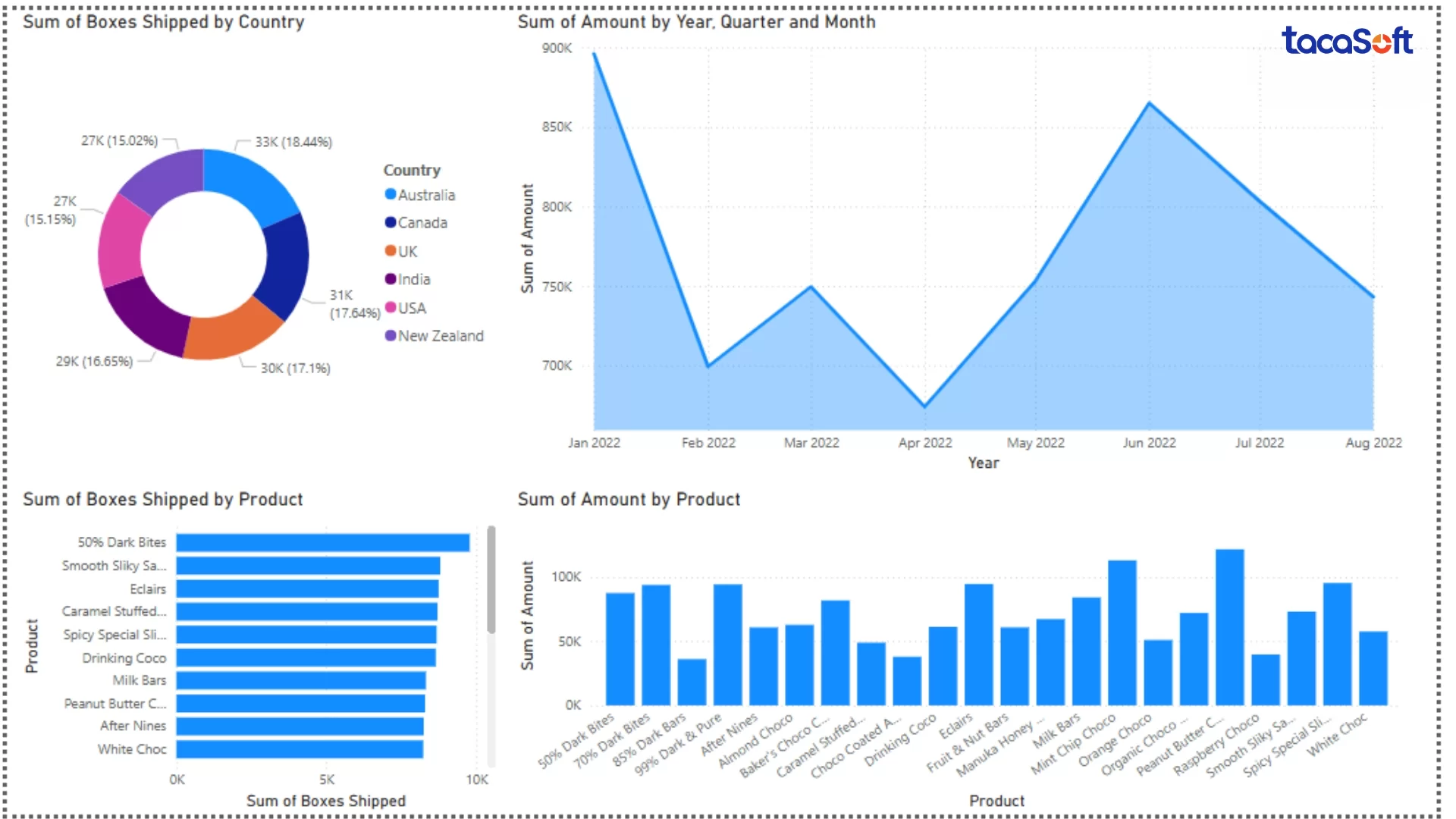1456x819 pixels.
Task: Click the Raspberry Choco tallest column
Action: [x=1229, y=627]
